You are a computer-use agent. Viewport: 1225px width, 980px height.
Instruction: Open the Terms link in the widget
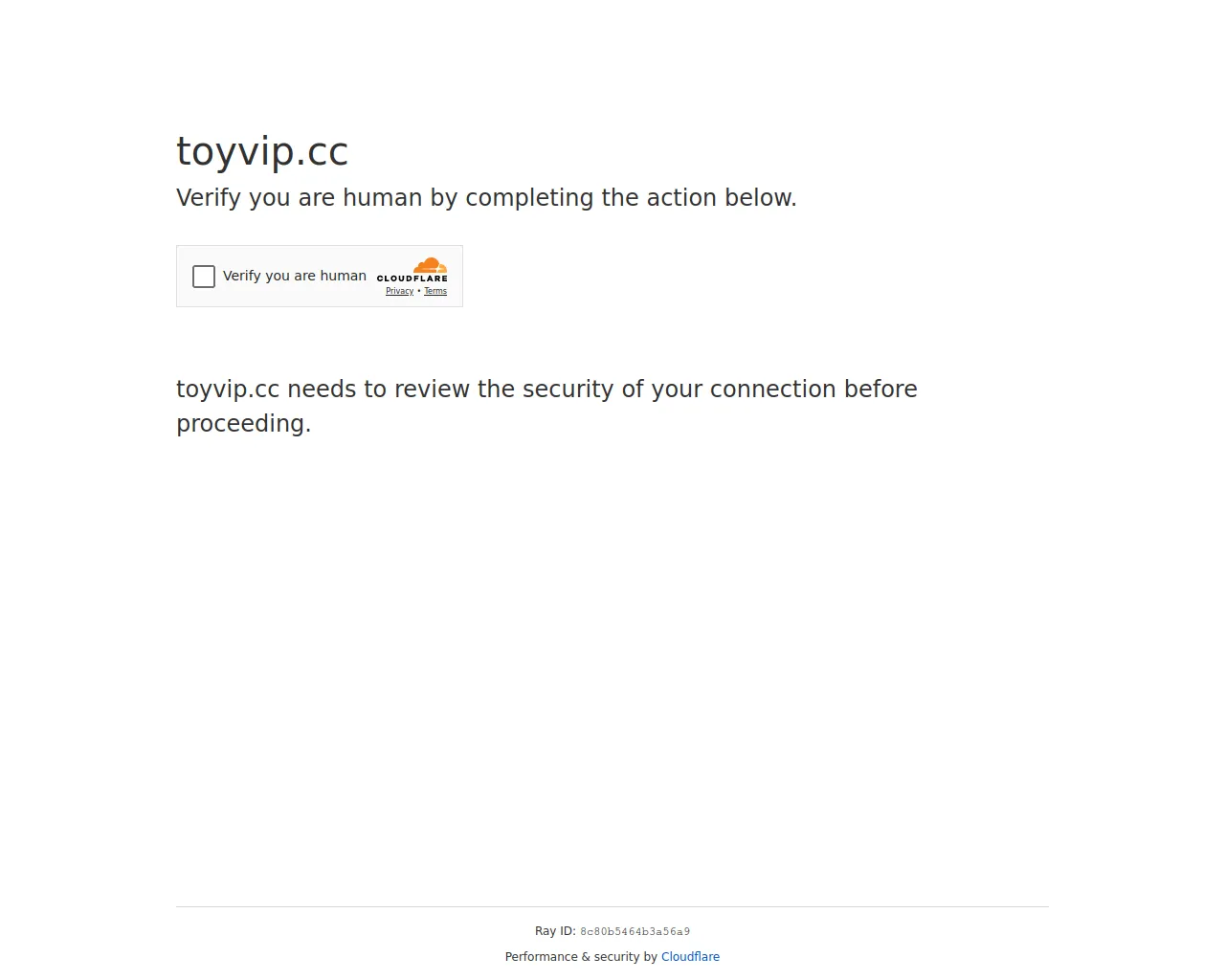click(435, 291)
